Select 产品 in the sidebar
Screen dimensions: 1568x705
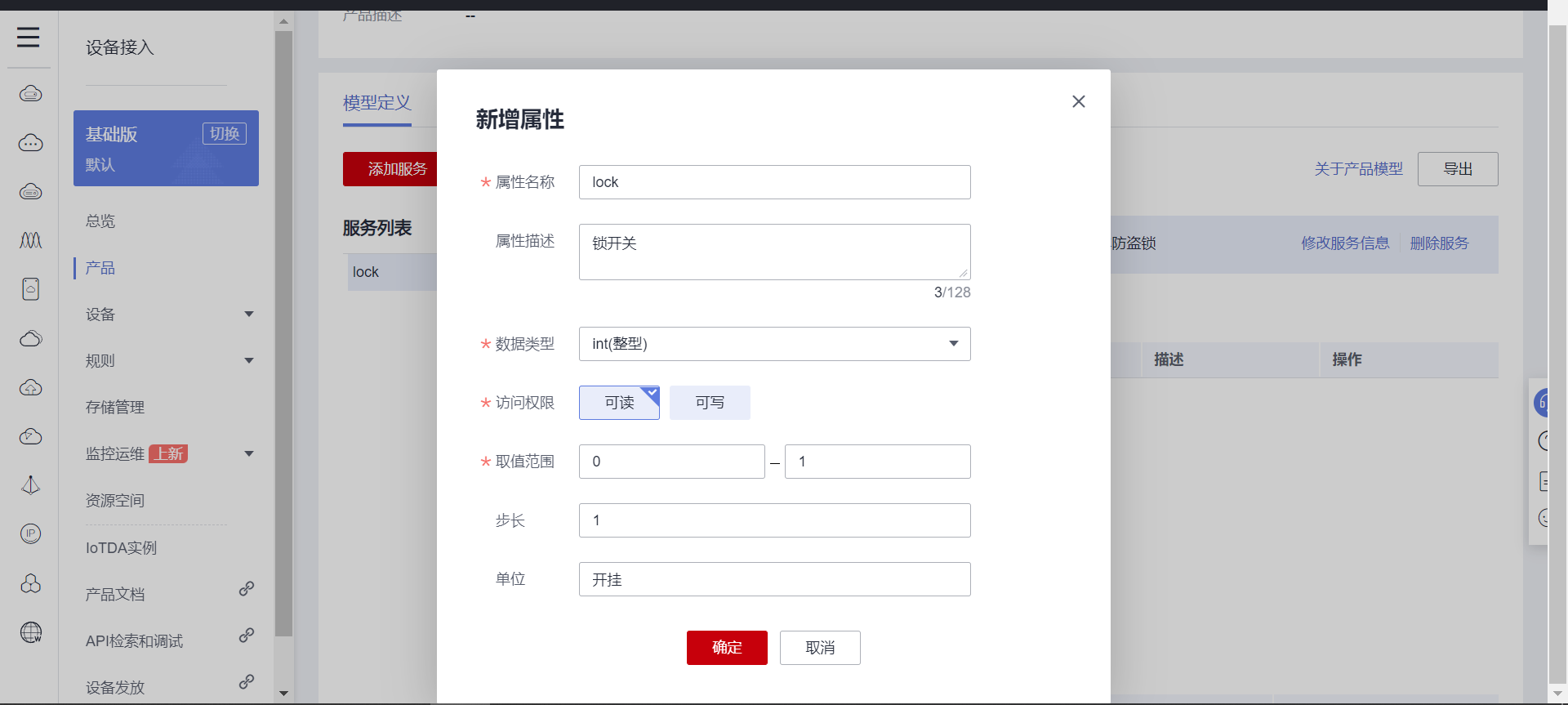pyautogui.click(x=100, y=268)
